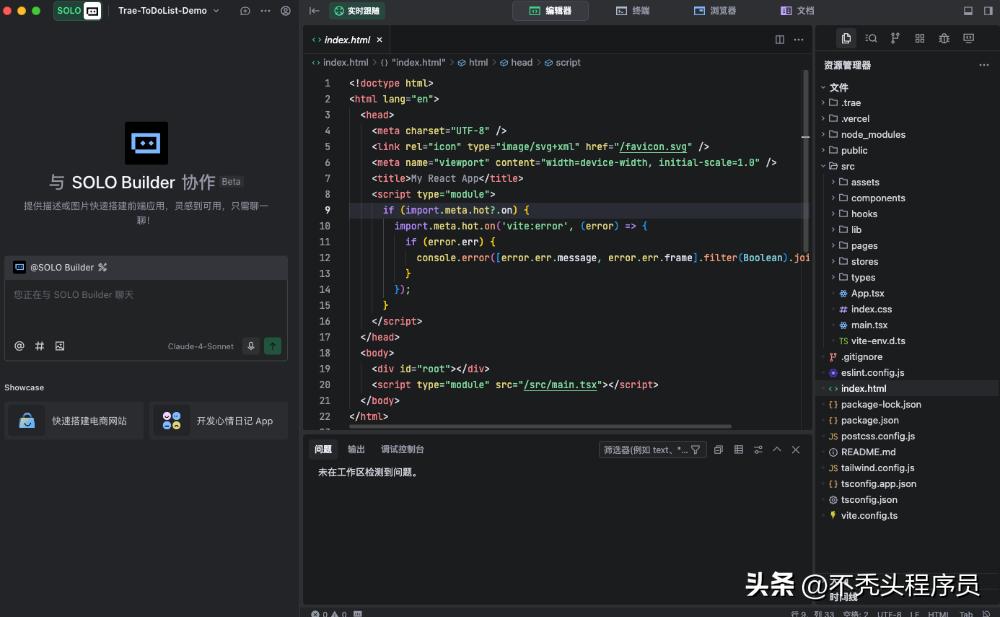Toggle the filter icon in problems panel search box
1000x617 pixels.
(x=695, y=449)
